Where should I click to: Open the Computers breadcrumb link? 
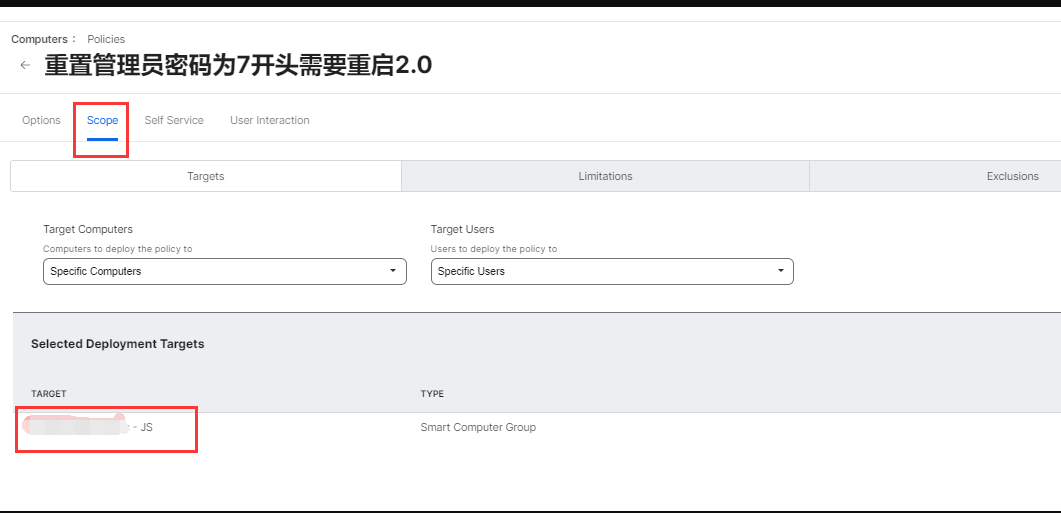pos(40,39)
